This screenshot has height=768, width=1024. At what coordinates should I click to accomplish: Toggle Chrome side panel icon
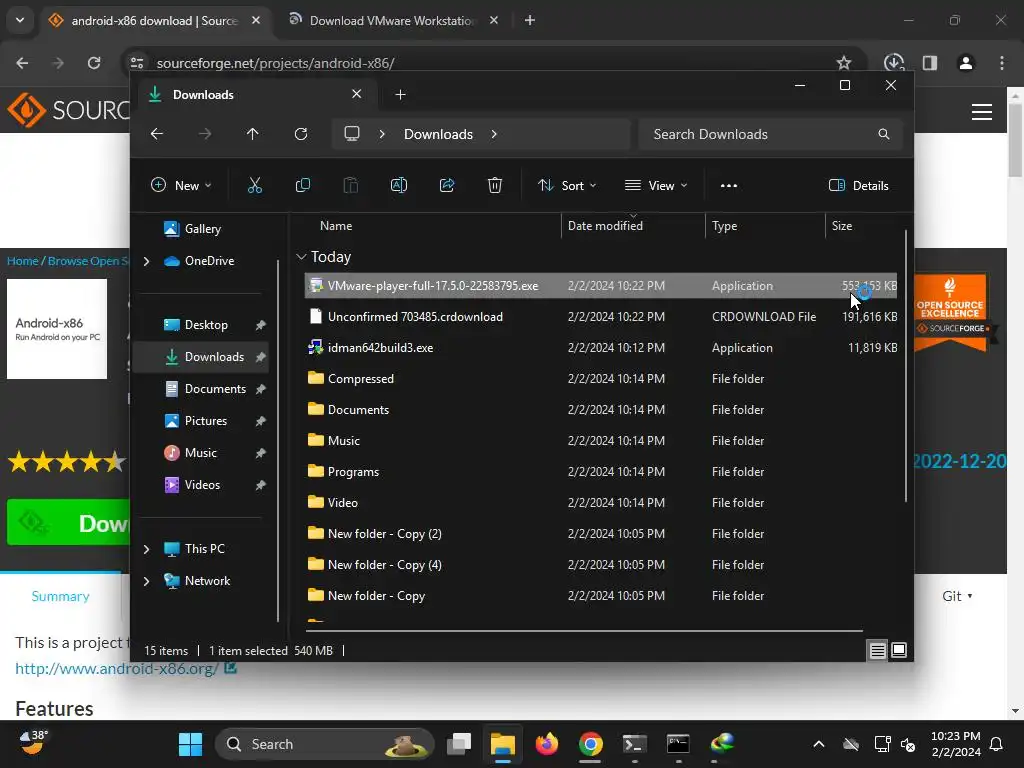pos(930,63)
